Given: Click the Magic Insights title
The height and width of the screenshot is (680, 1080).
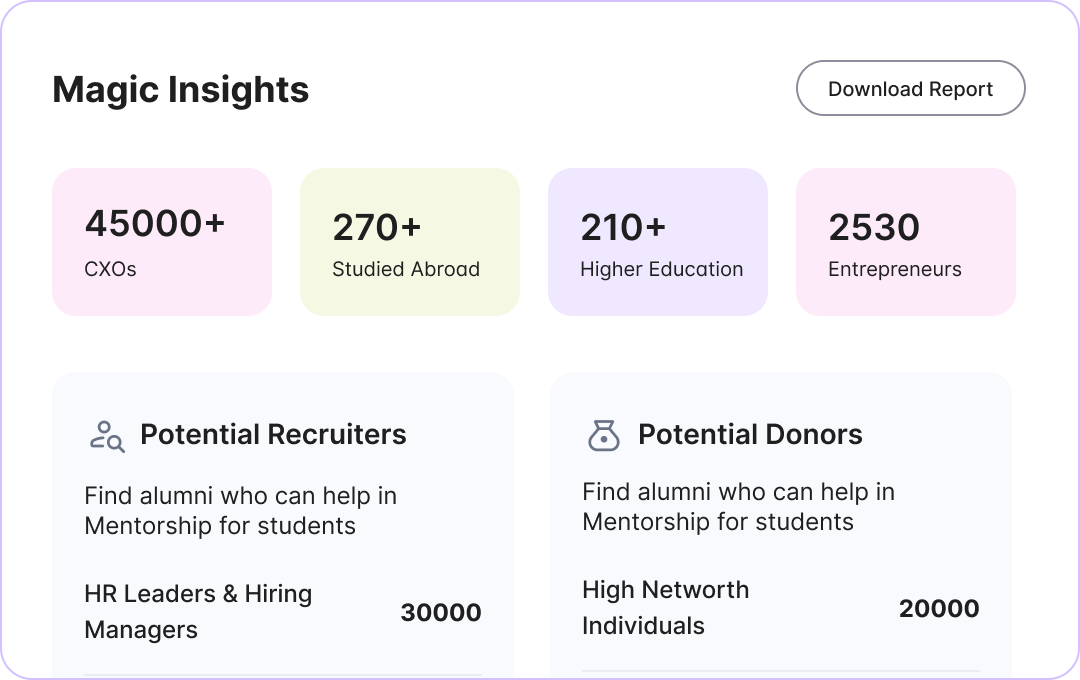Looking at the screenshot, I should point(181,89).
